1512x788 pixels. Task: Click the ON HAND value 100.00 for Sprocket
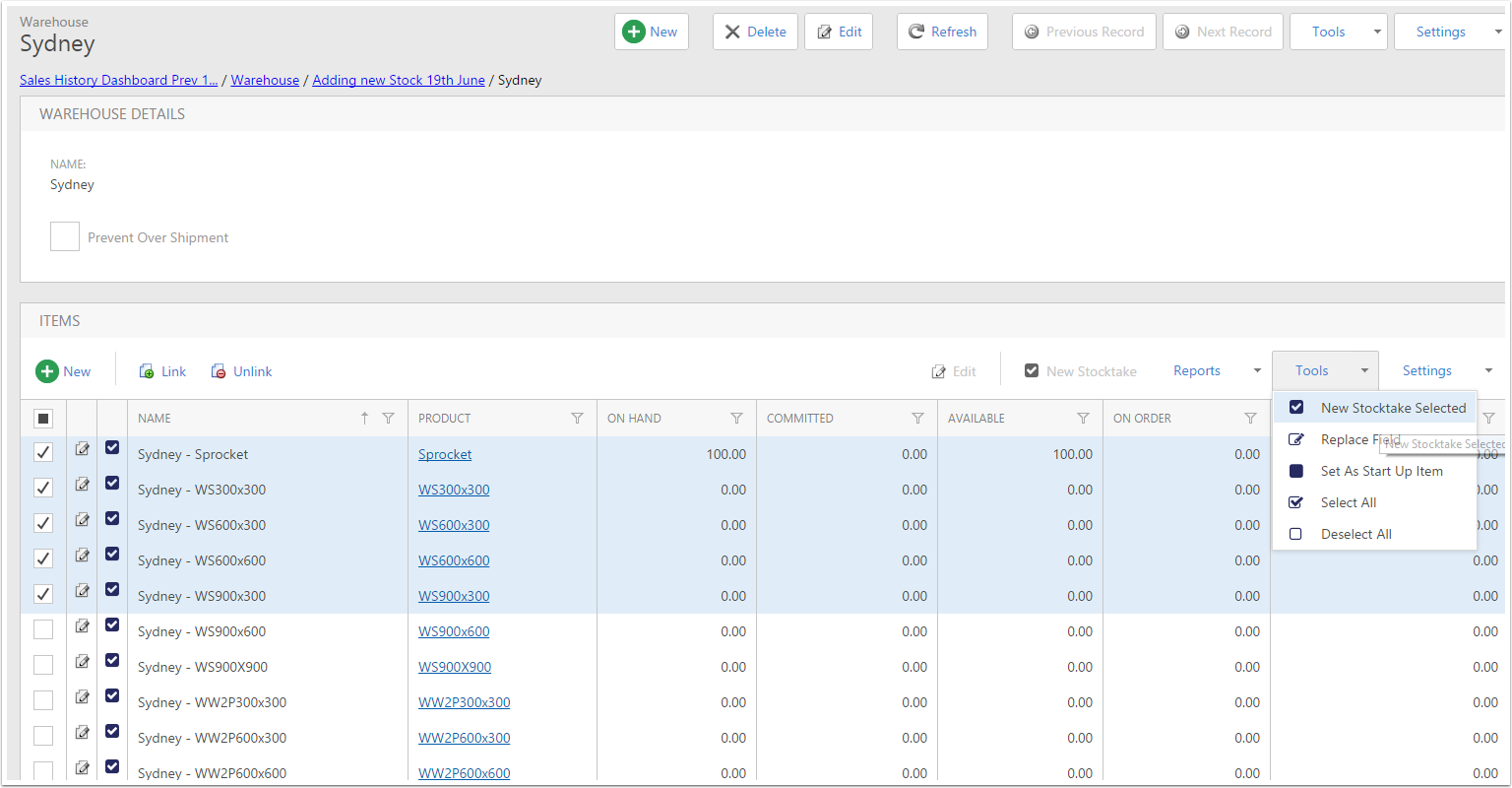pos(726,454)
